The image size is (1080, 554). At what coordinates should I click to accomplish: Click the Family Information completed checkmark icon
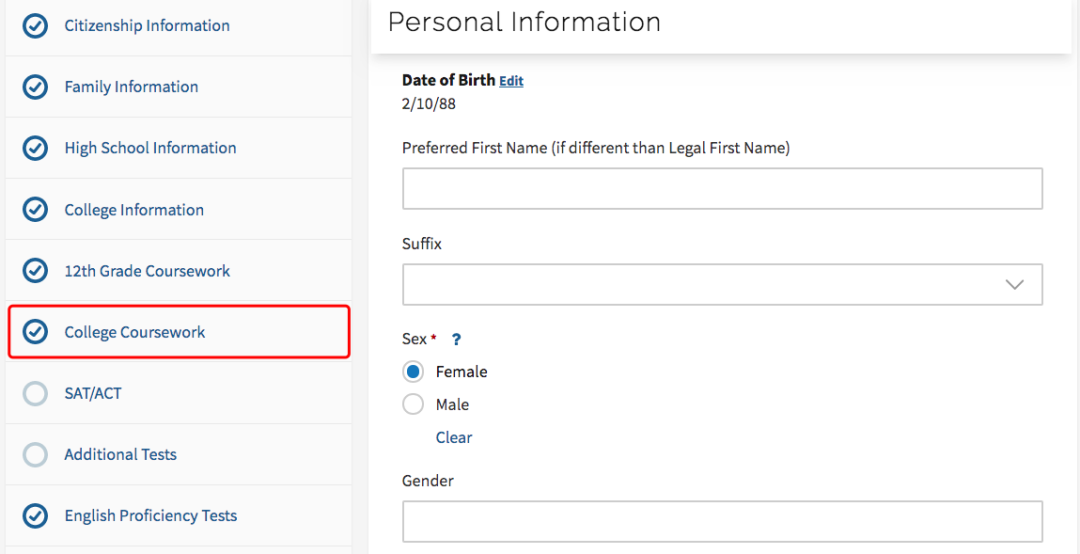pos(35,88)
